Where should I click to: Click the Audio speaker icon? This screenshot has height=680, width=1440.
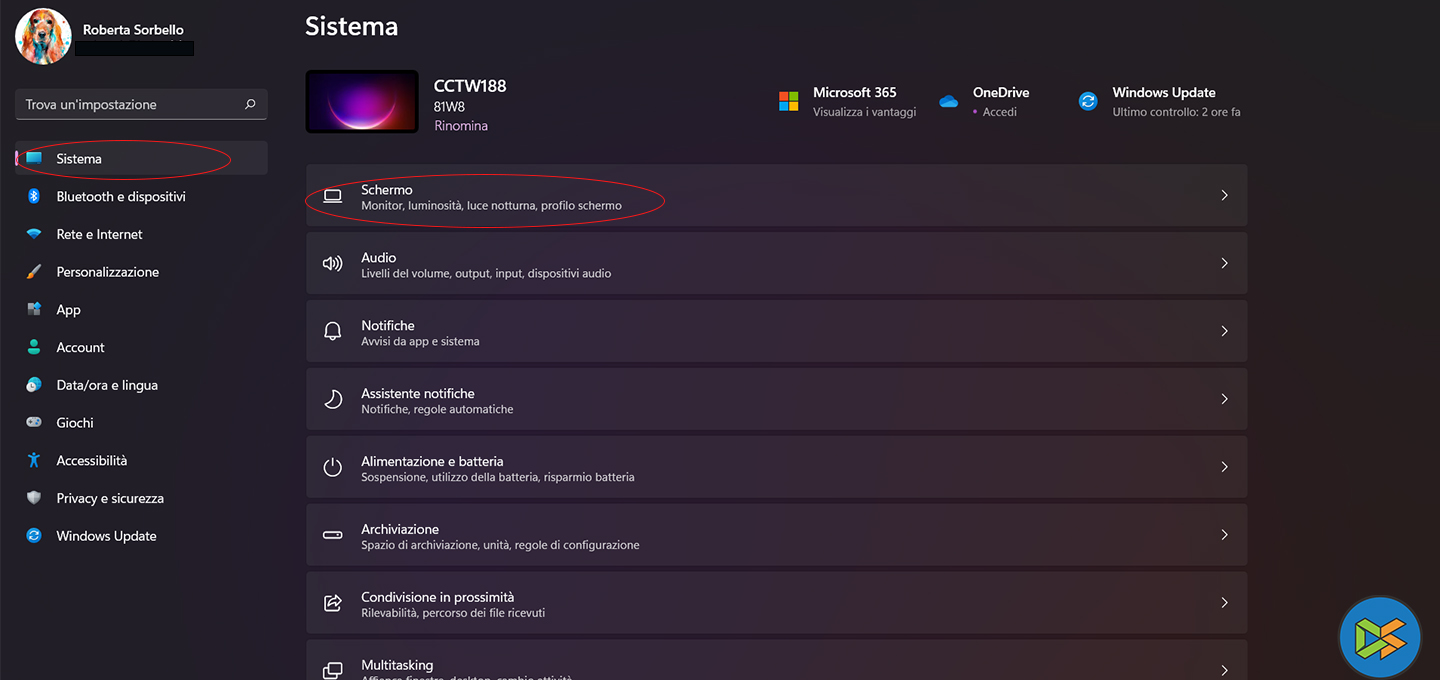pos(333,264)
